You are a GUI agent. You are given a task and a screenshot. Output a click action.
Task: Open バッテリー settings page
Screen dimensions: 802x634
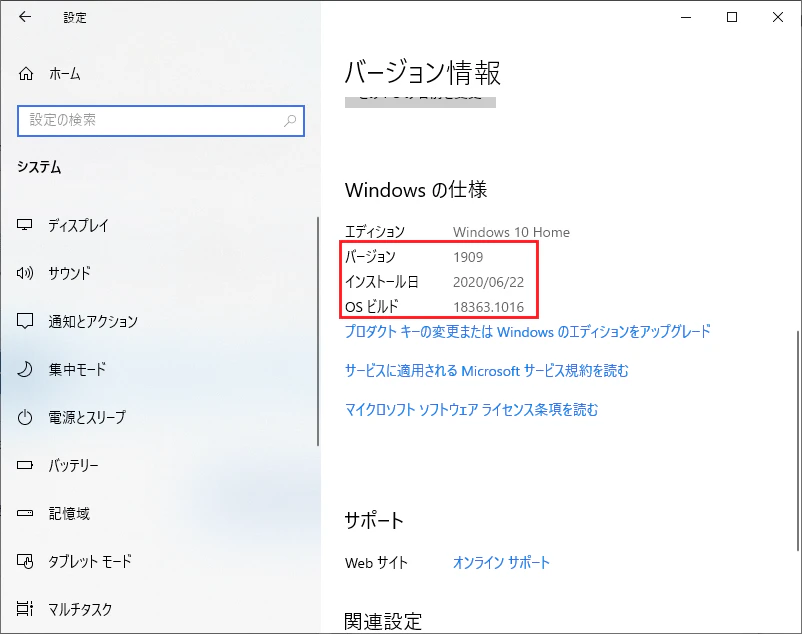(73, 465)
